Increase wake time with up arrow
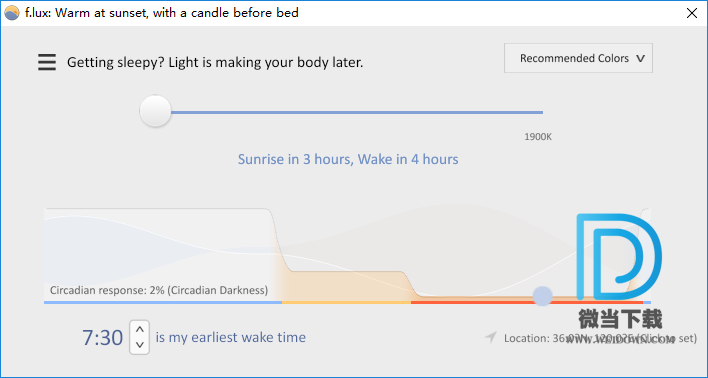 click(x=140, y=329)
